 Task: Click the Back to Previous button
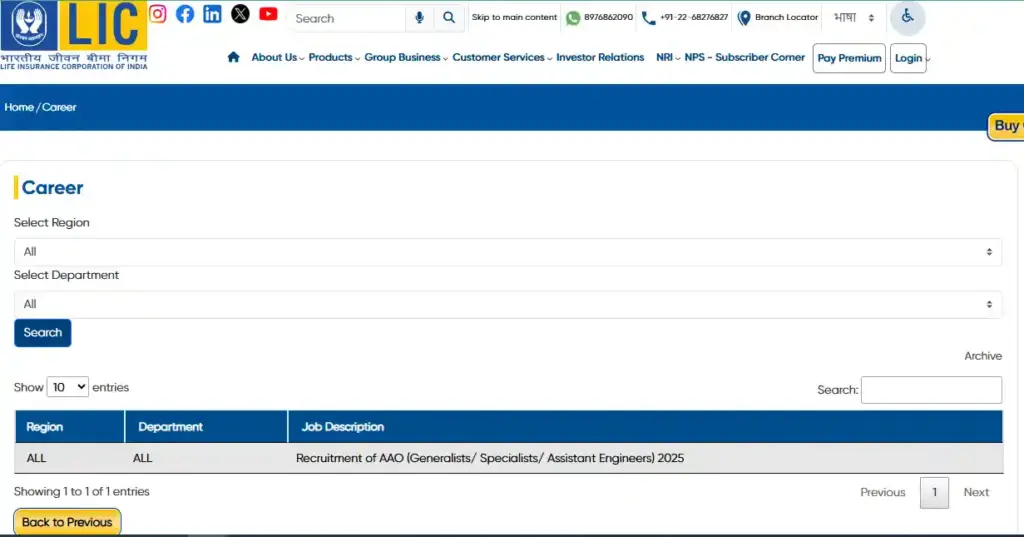point(67,522)
